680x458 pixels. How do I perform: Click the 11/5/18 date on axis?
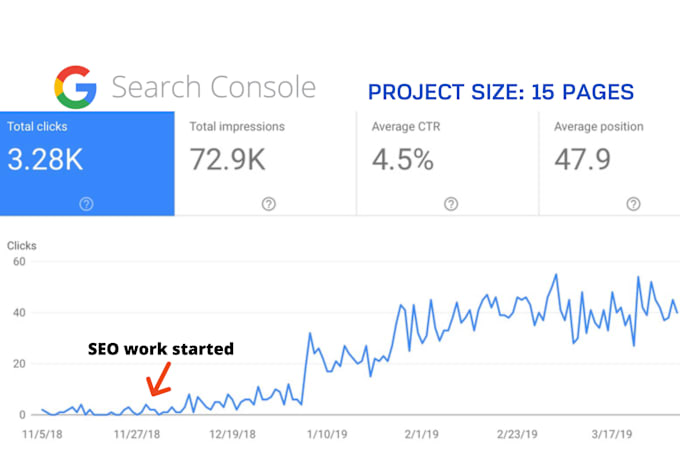(42, 434)
